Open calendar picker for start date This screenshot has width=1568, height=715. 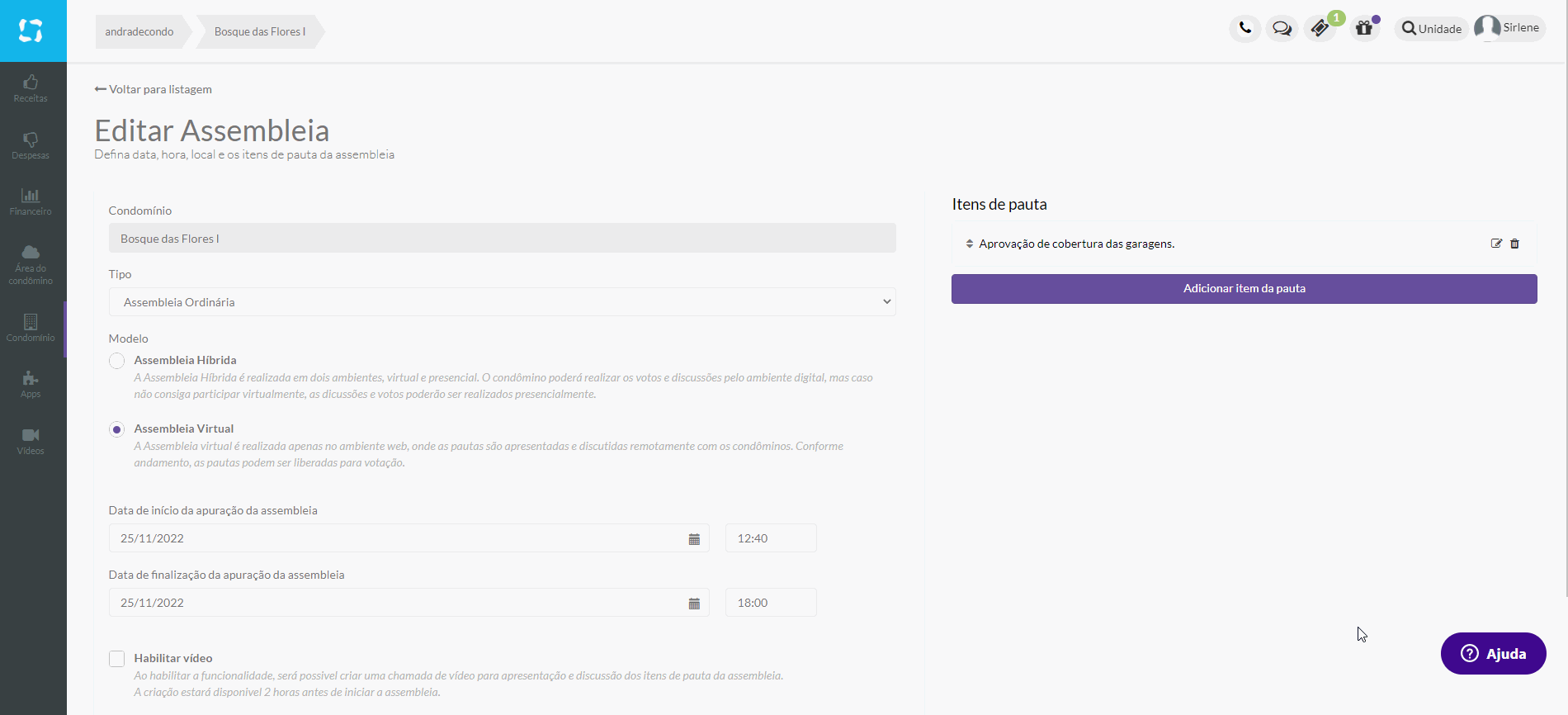click(694, 539)
